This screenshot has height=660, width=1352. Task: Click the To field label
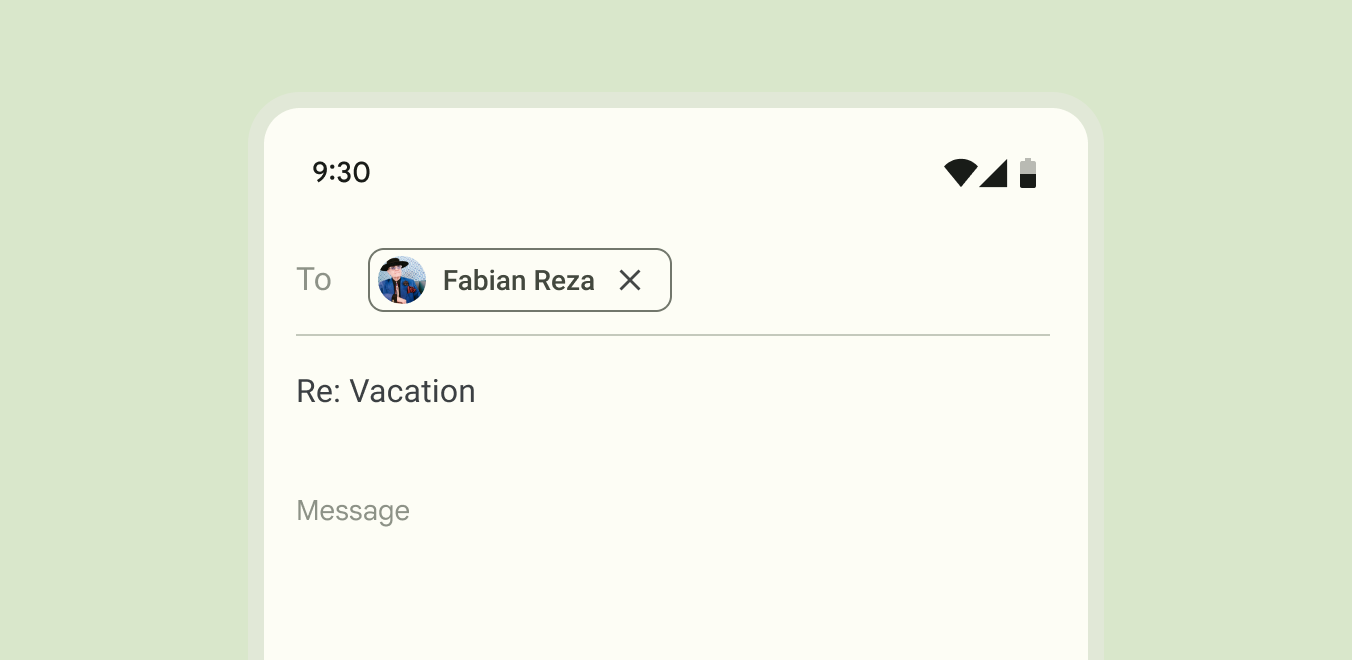click(x=314, y=280)
